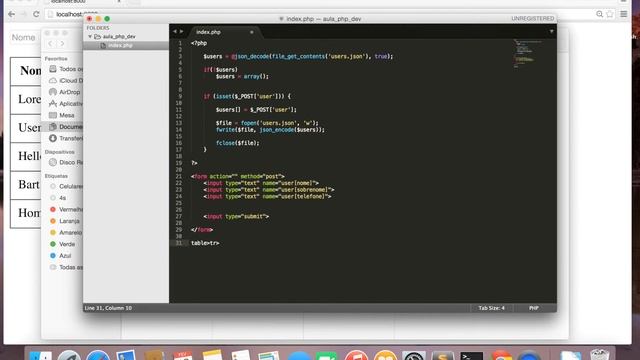640x360 pixels.
Task: Click line number 1 in the editor gutter
Action: pos(180,43)
